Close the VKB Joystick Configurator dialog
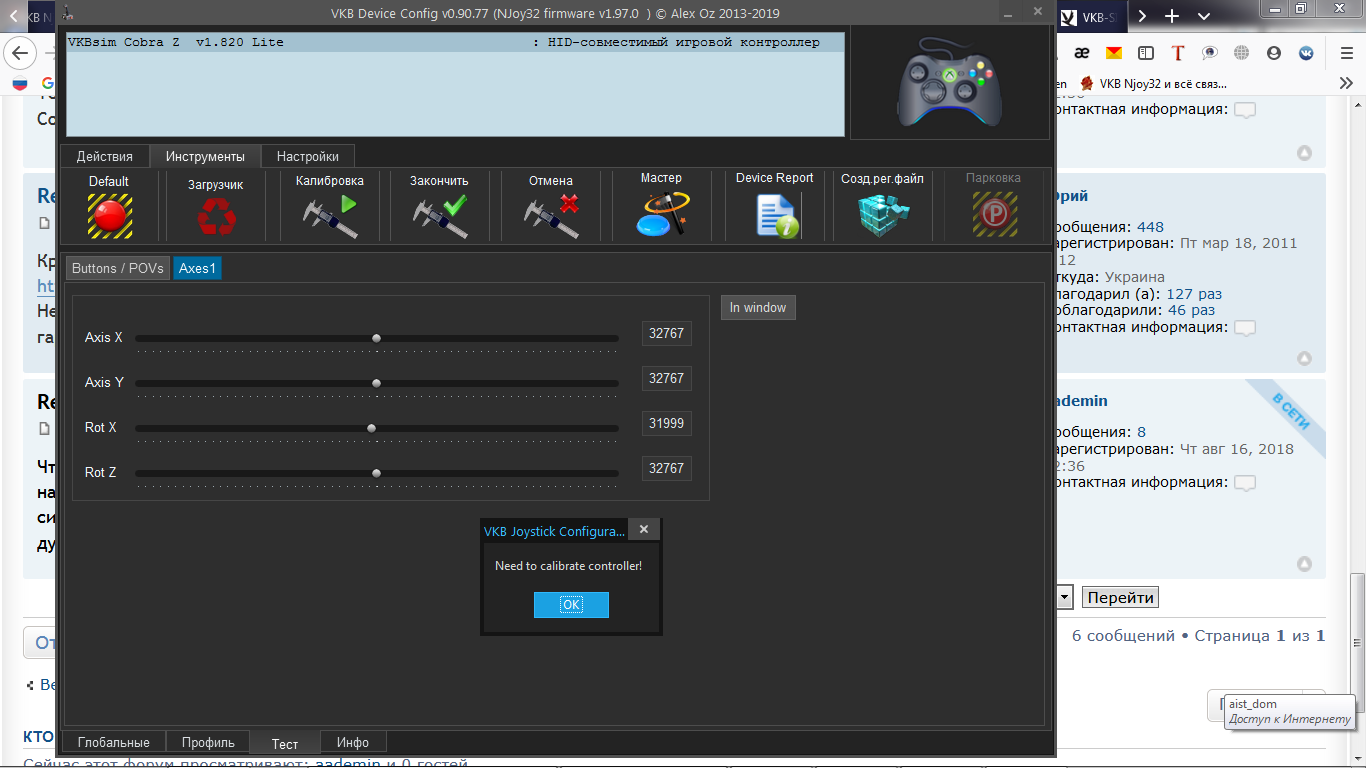The width and height of the screenshot is (1366, 768). point(644,530)
